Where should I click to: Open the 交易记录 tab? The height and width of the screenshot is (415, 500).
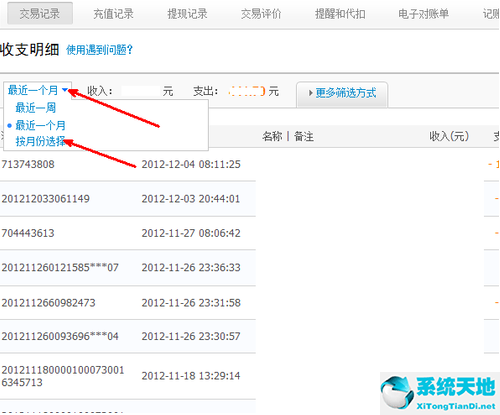tap(40, 14)
